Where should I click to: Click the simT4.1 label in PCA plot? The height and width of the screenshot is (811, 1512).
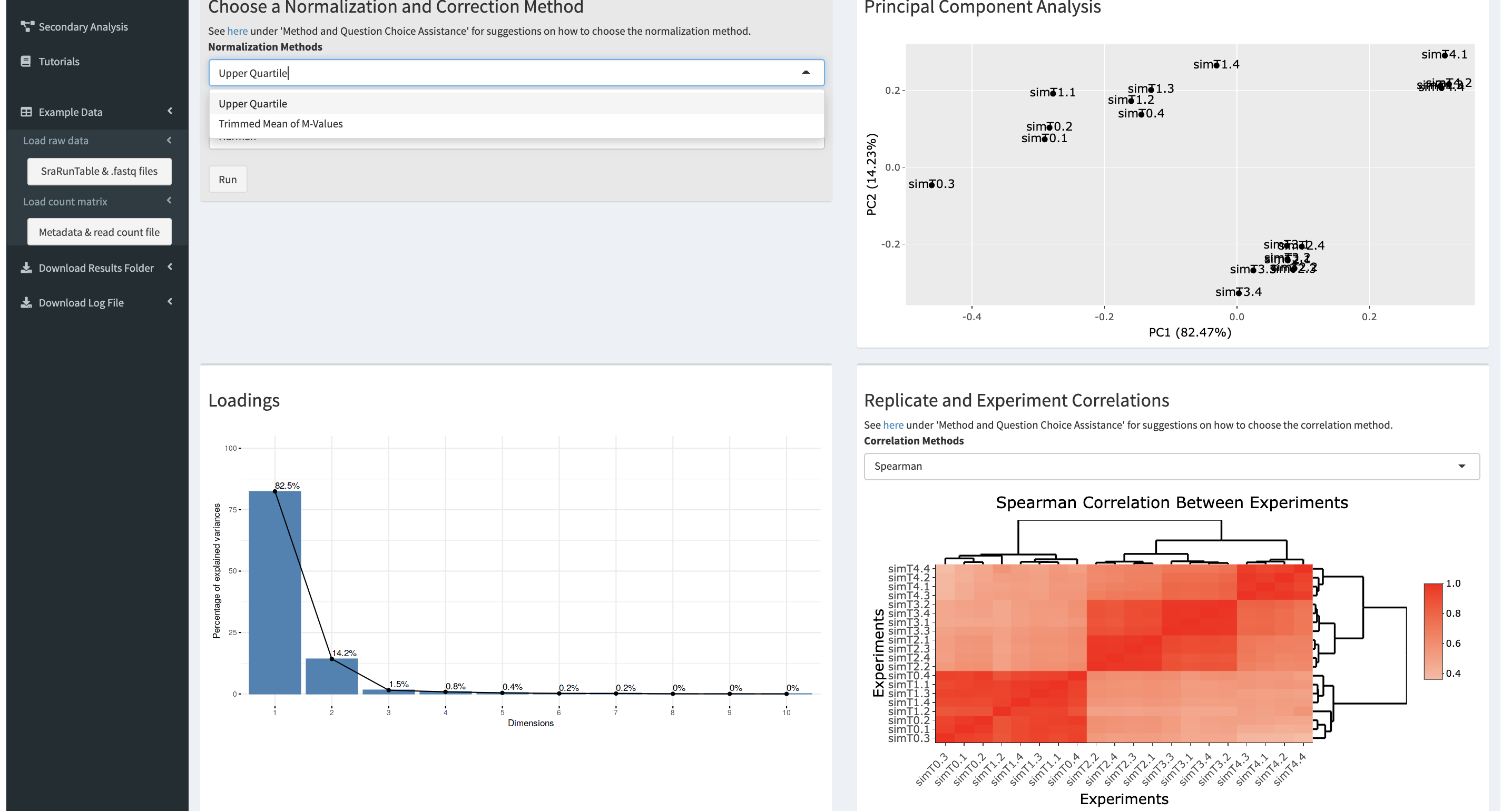click(x=1445, y=55)
